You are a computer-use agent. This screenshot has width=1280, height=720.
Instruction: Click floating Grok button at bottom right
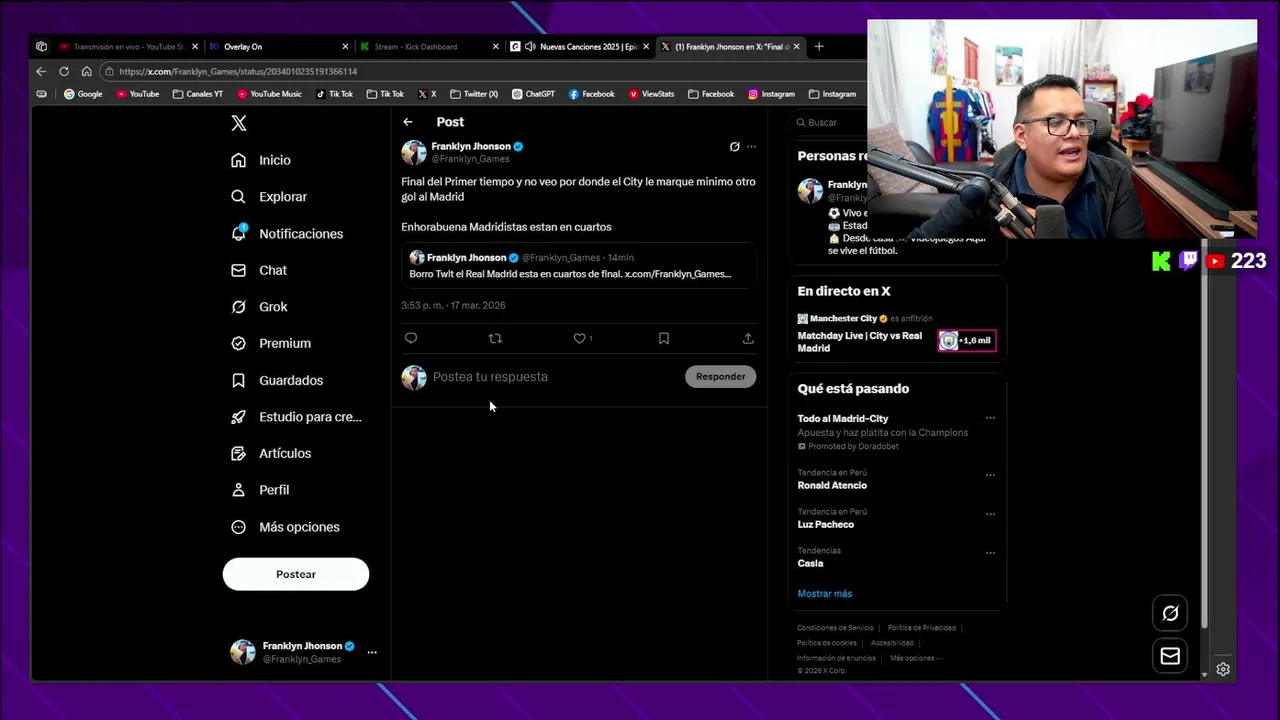point(1170,613)
